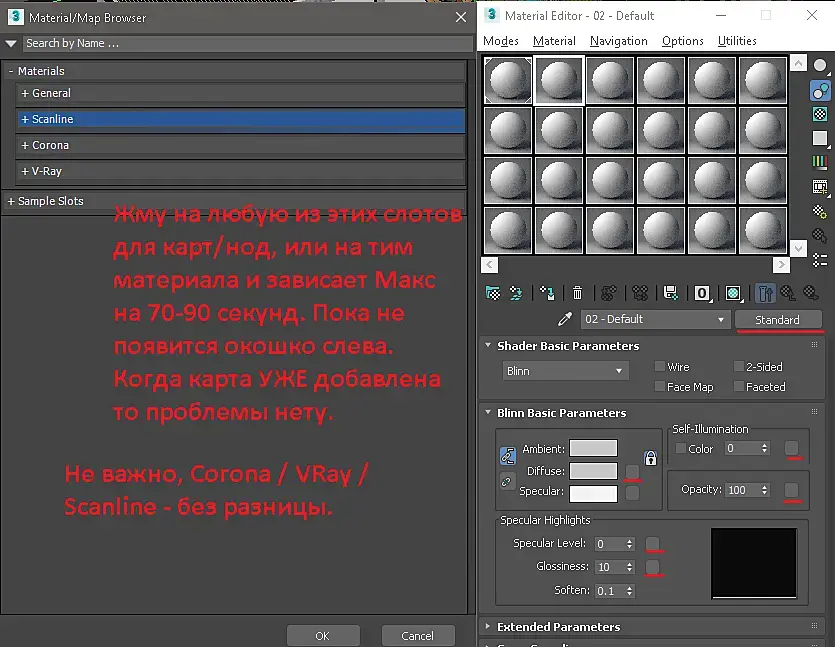
Task: Toggle the Ambient-Diffuse lock button
Action: [x=507, y=455]
